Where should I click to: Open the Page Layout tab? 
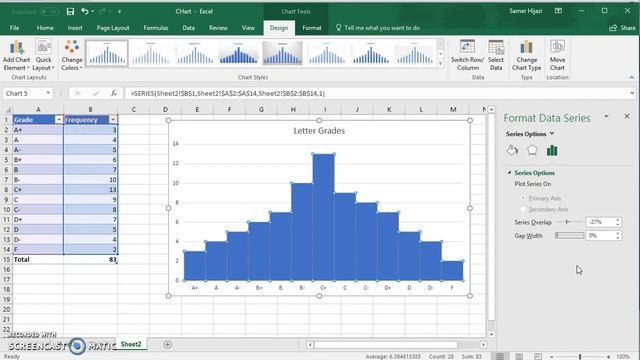pyautogui.click(x=113, y=28)
